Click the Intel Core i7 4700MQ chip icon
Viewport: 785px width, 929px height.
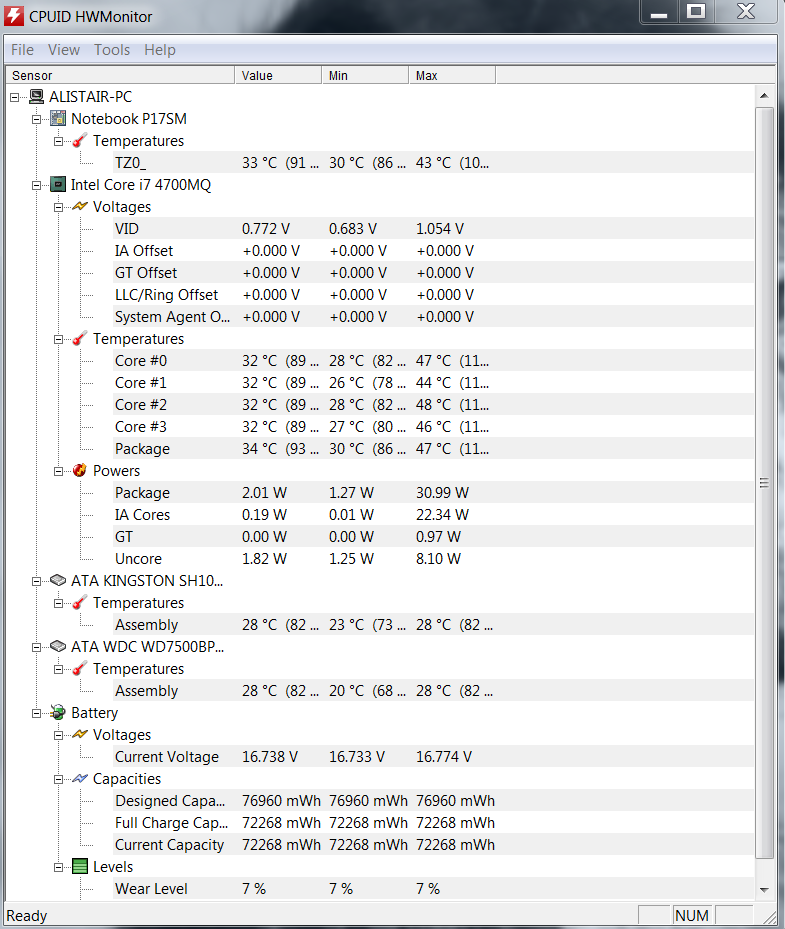(x=58, y=185)
